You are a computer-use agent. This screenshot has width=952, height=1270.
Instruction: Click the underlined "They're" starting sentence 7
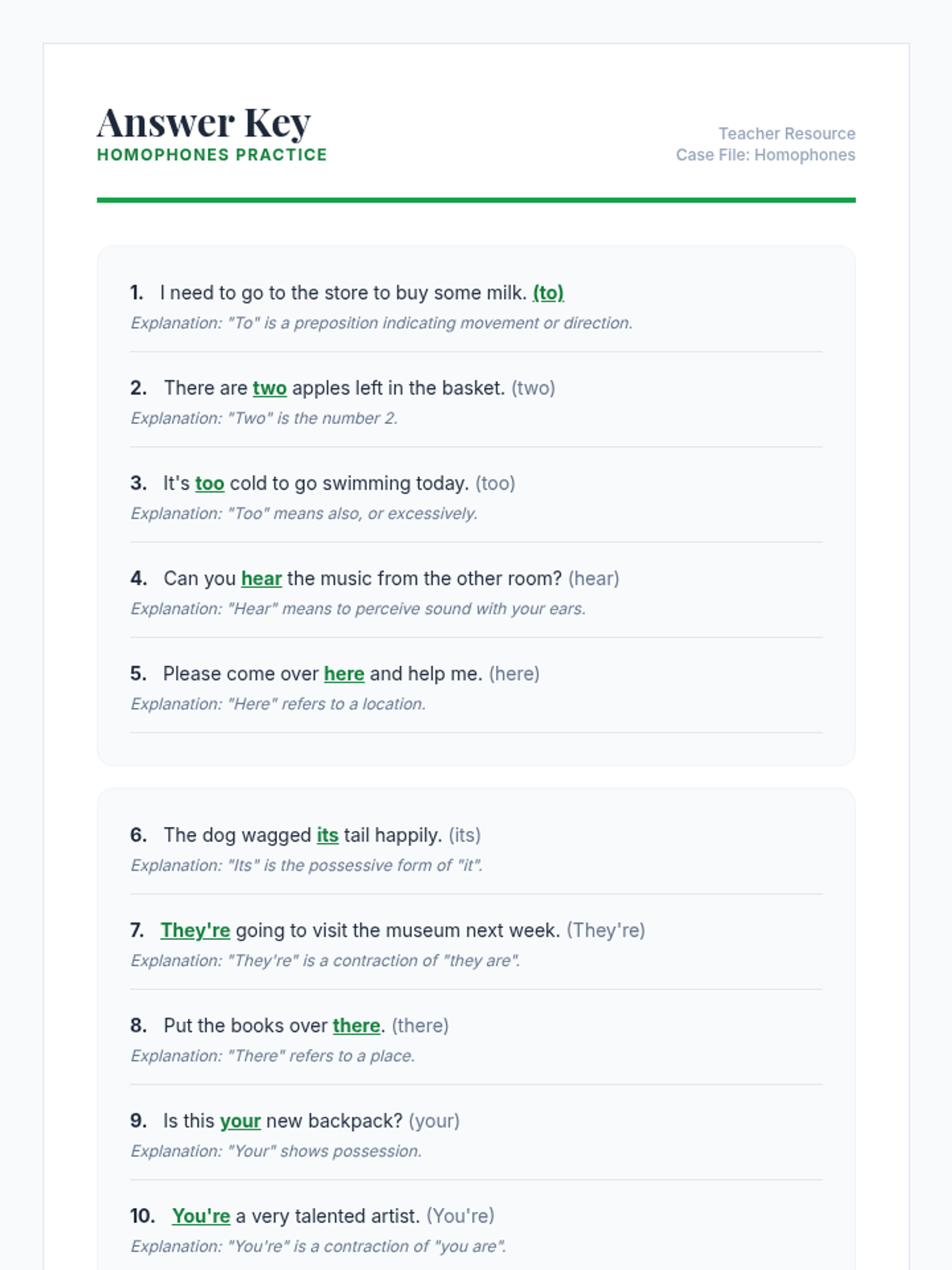coord(195,930)
